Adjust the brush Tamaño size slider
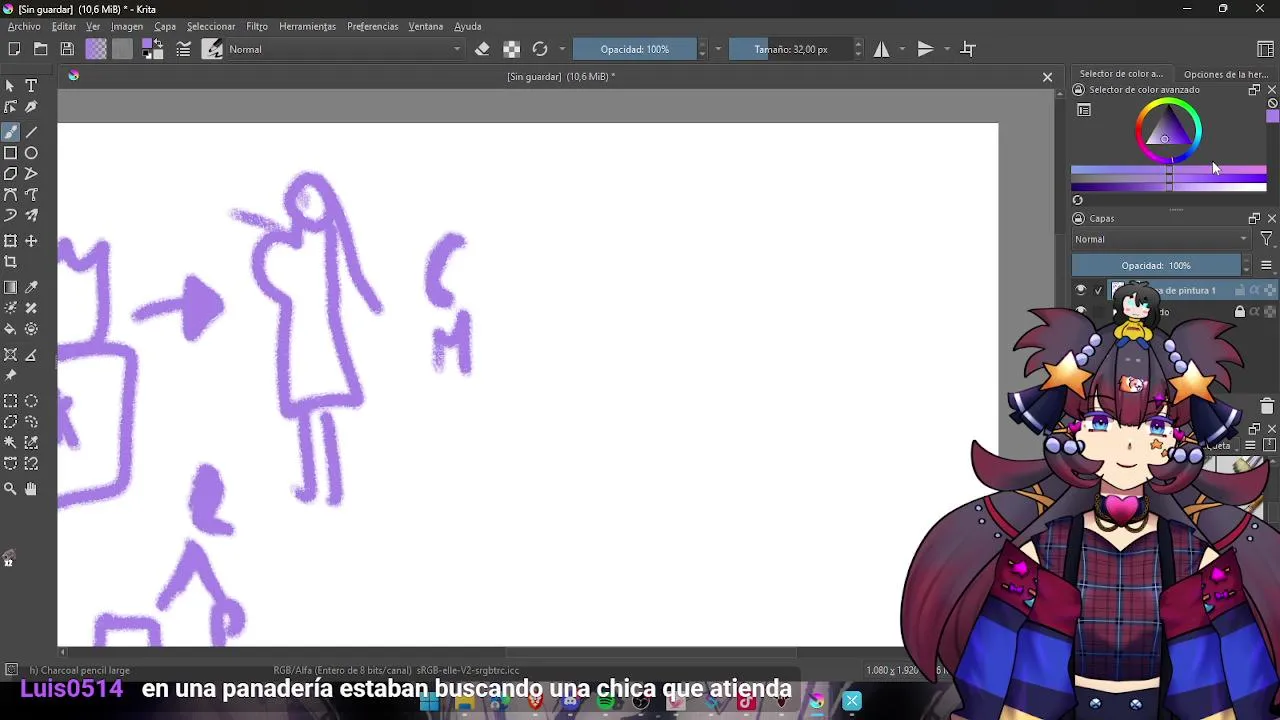The height and width of the screenshot is (720, 1280). [x=791, y=49]
